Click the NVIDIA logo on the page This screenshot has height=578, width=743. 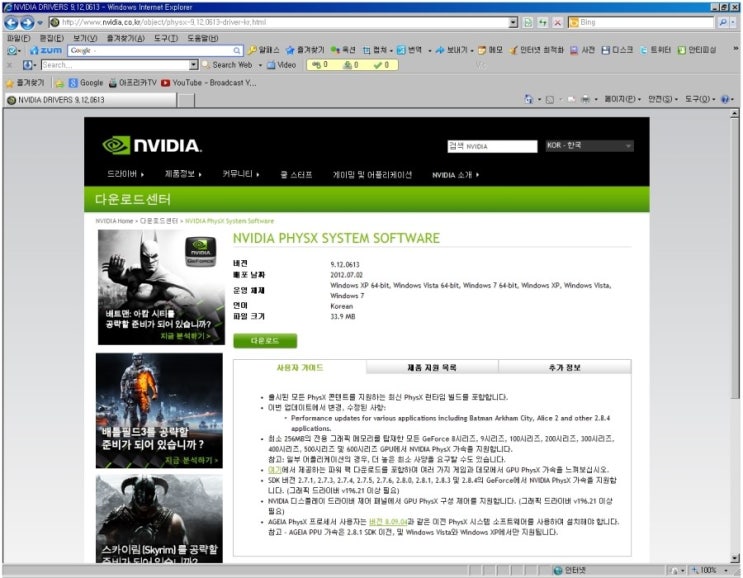tap(152, 145)
